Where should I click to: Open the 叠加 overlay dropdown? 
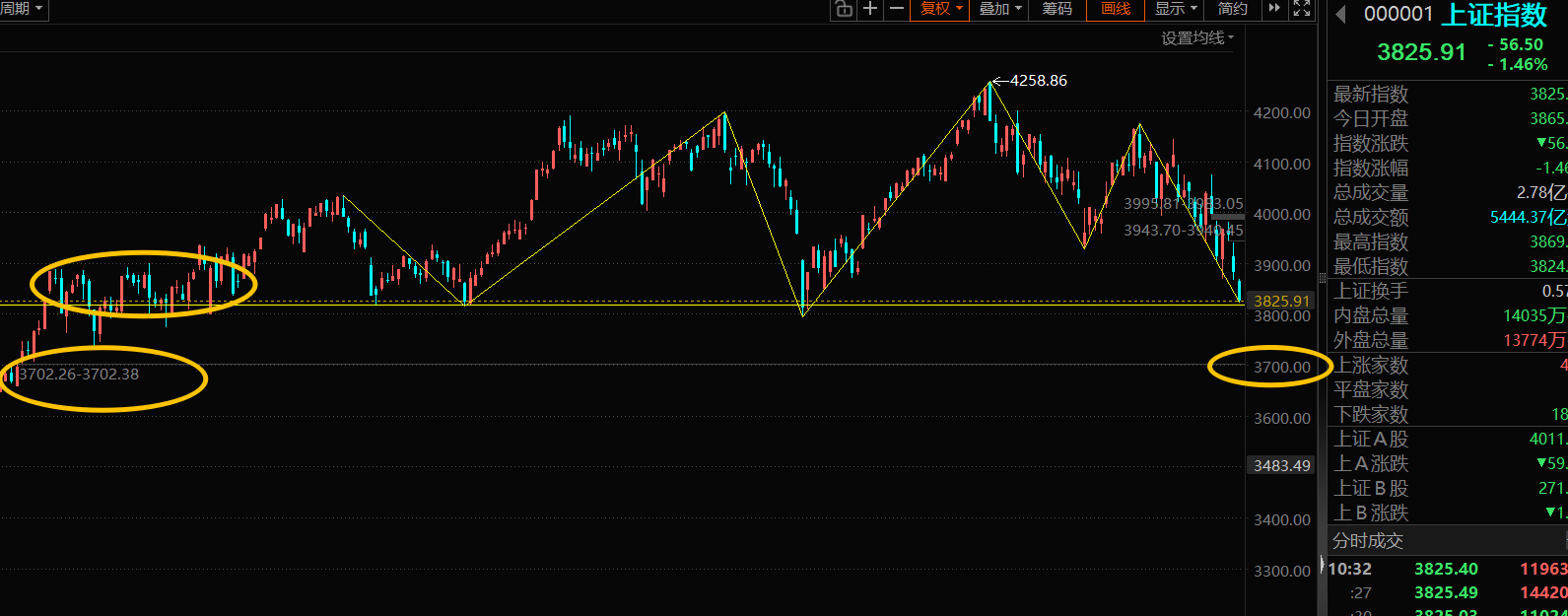click(1000, 10)
